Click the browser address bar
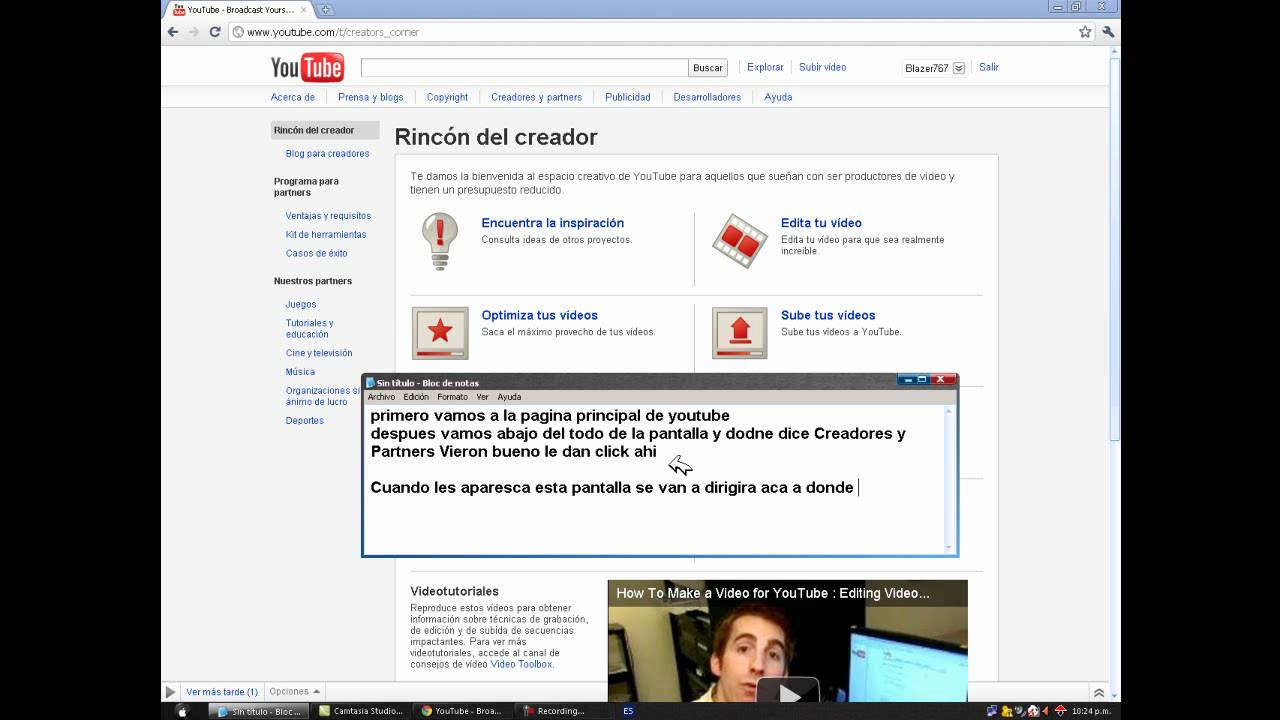 point(660,32)
